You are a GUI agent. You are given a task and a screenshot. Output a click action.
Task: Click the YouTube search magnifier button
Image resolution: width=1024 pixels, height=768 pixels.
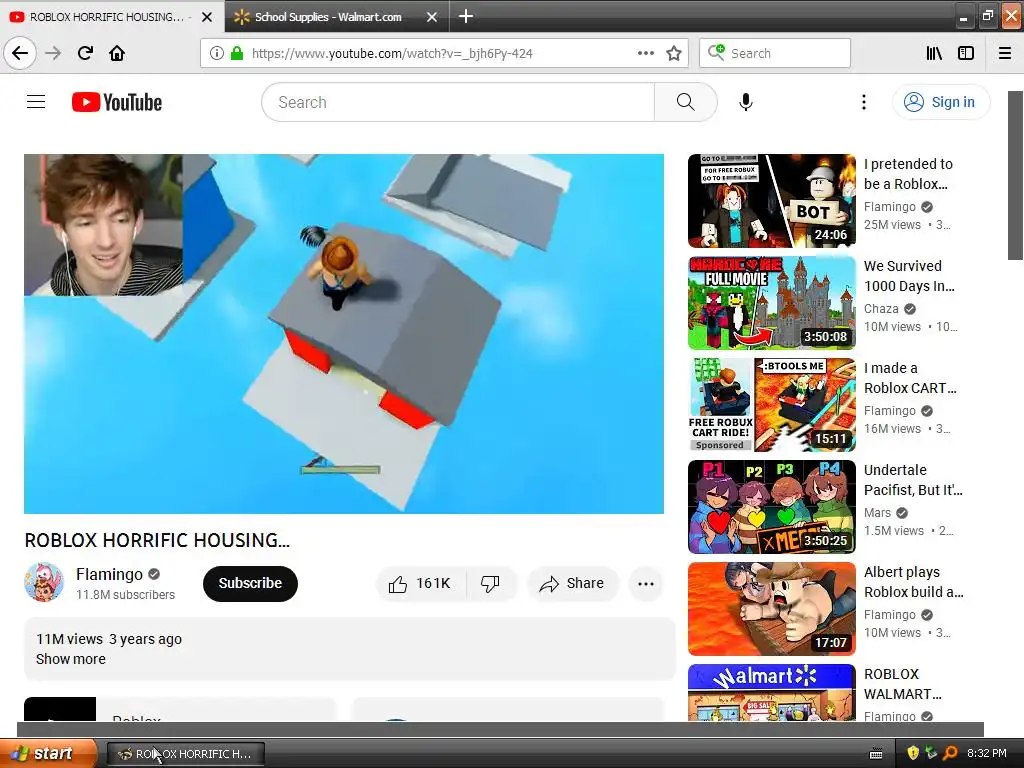[x=685, y=102]
